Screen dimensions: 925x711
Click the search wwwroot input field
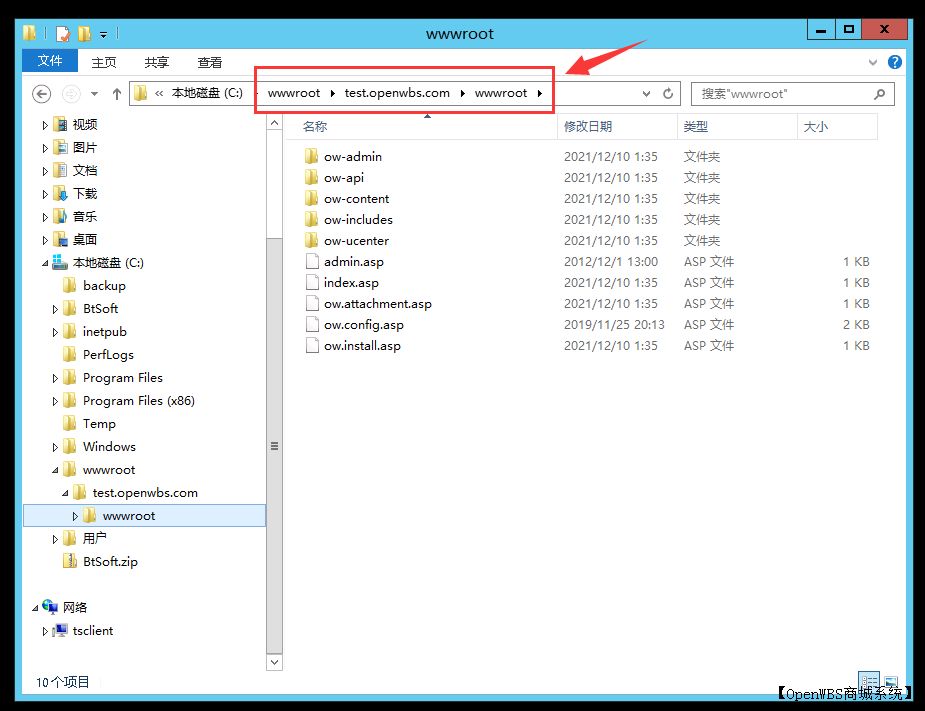click(780, 94)
